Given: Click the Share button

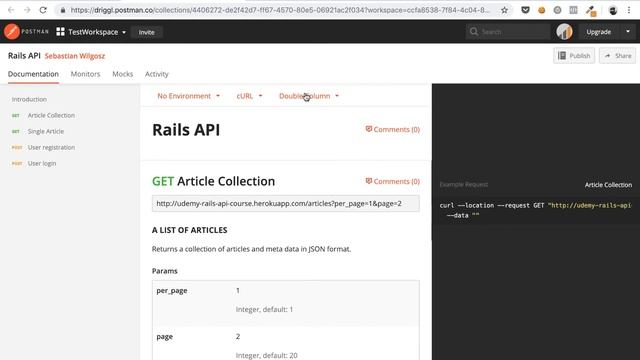Looking at the screenshot, I should 617,56.
